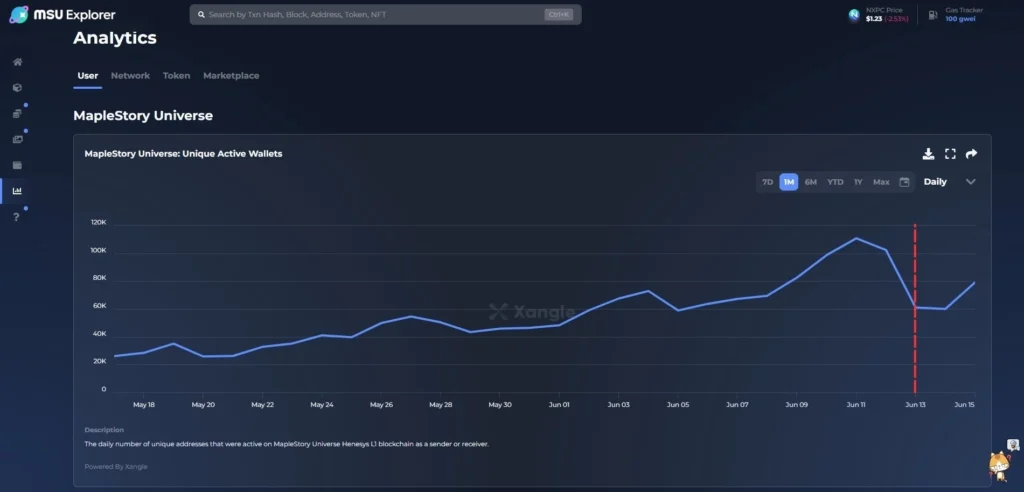
Task: Click the 'May 18' axis label
Action: tap(144, 405)
